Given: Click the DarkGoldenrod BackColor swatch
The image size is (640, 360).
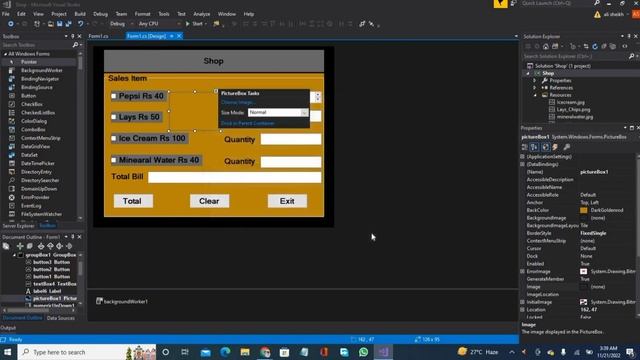Looking at the screenshot, I should point(583,210).
